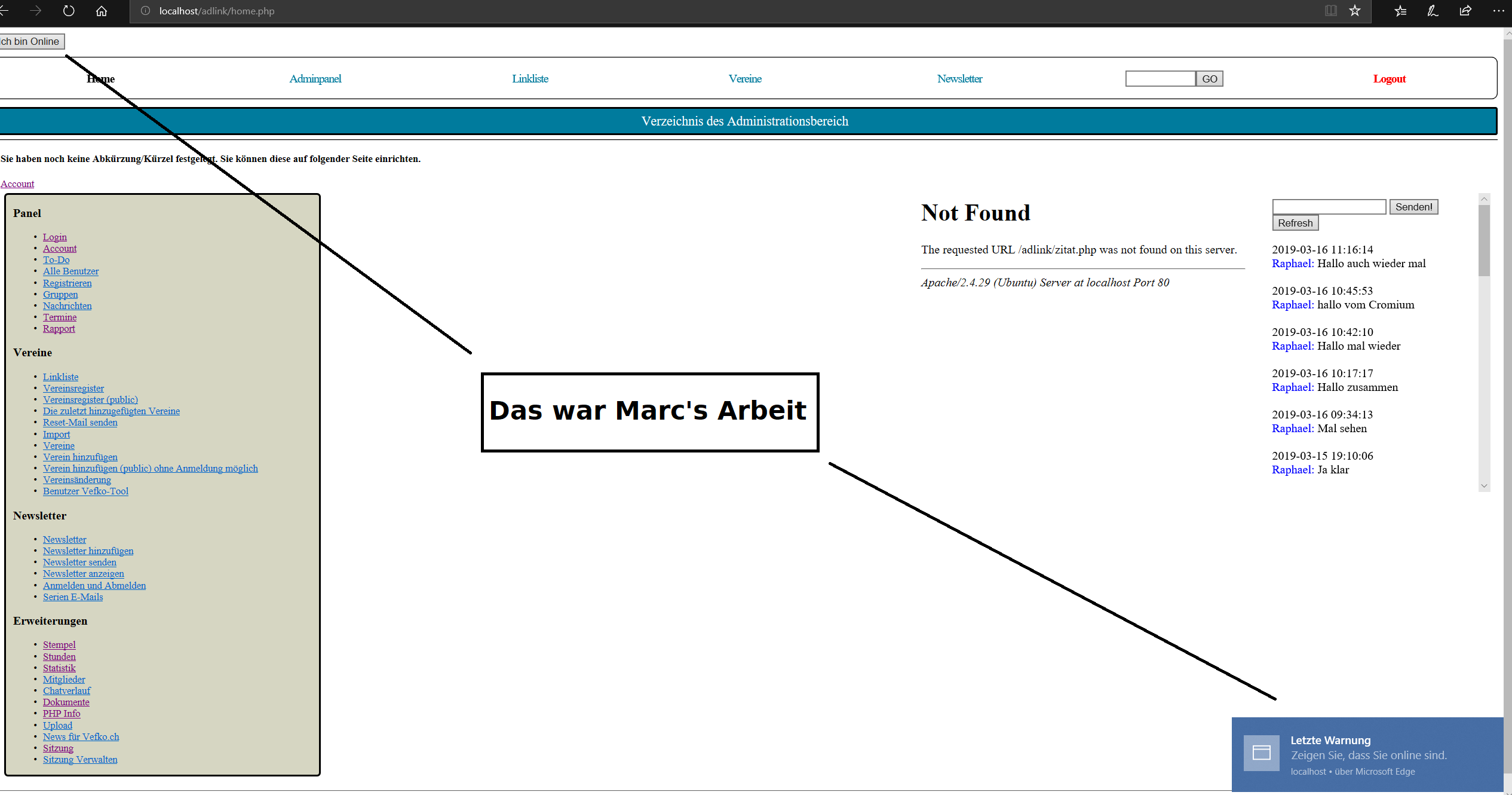The width and height of the screenshot is (1512, 795).
Task: Open reading view book icon
Action: 1330,11
